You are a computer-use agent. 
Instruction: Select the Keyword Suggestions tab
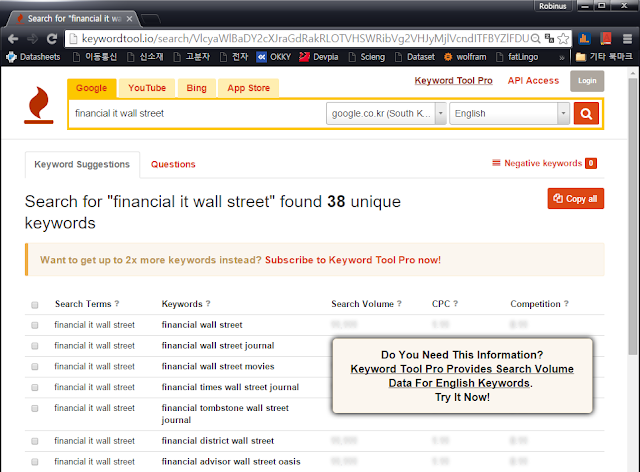[82, 164]
